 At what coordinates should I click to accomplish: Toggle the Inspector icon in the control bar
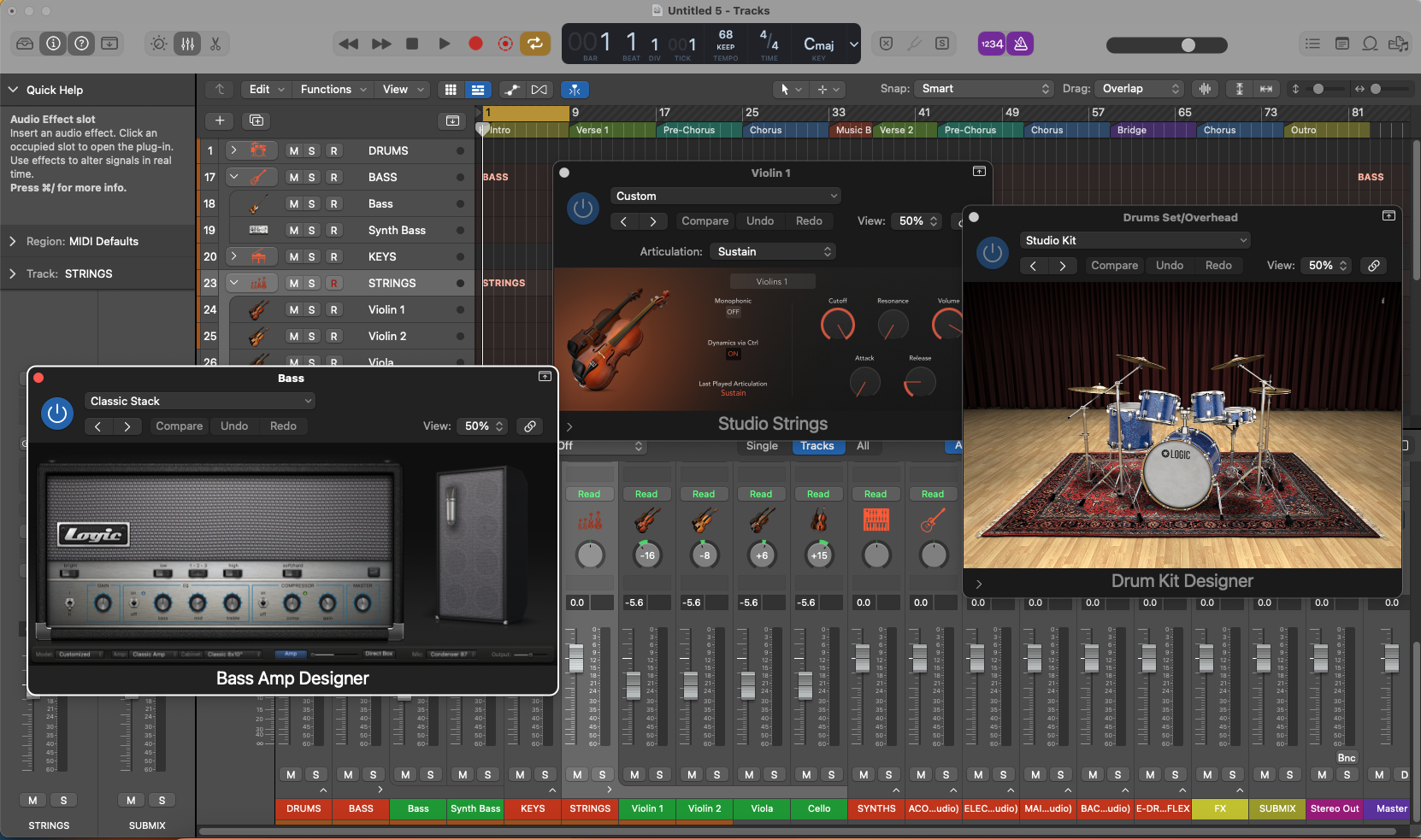click(x=53, y=44)
